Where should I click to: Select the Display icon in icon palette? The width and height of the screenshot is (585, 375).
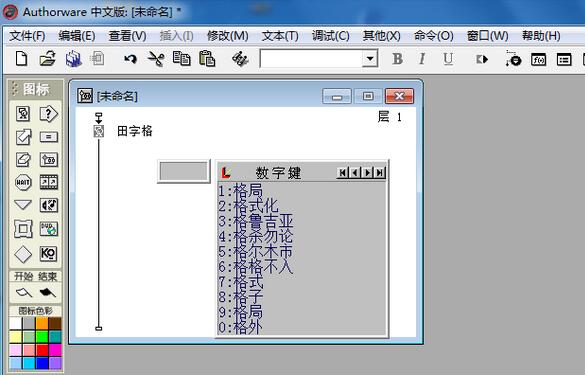click(23, 114)
